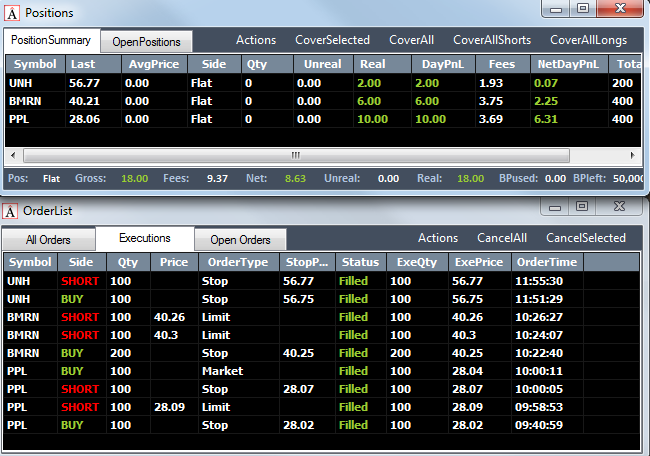Sort positions by the DayPnL column header
The height and width of the screenshot is (456, 650).
pyautogui.click(x=443, y=64)
